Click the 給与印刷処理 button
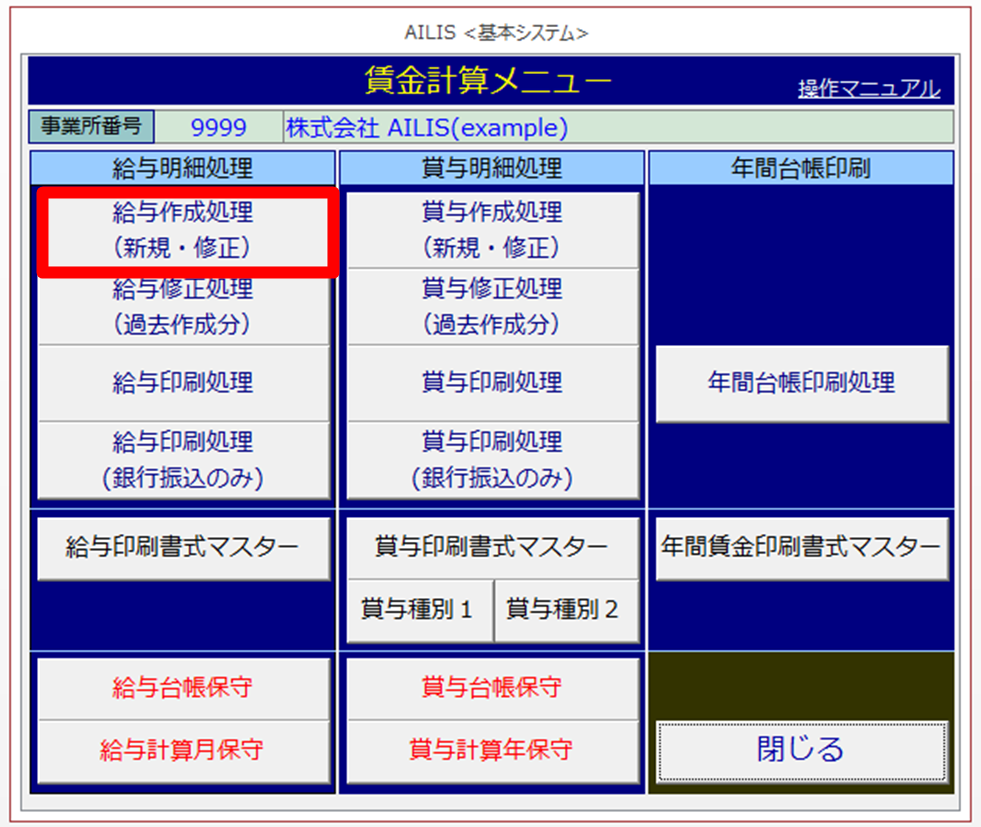Viewport: 981px width, 827px height. pyautogui.click(x=183, y=383)
